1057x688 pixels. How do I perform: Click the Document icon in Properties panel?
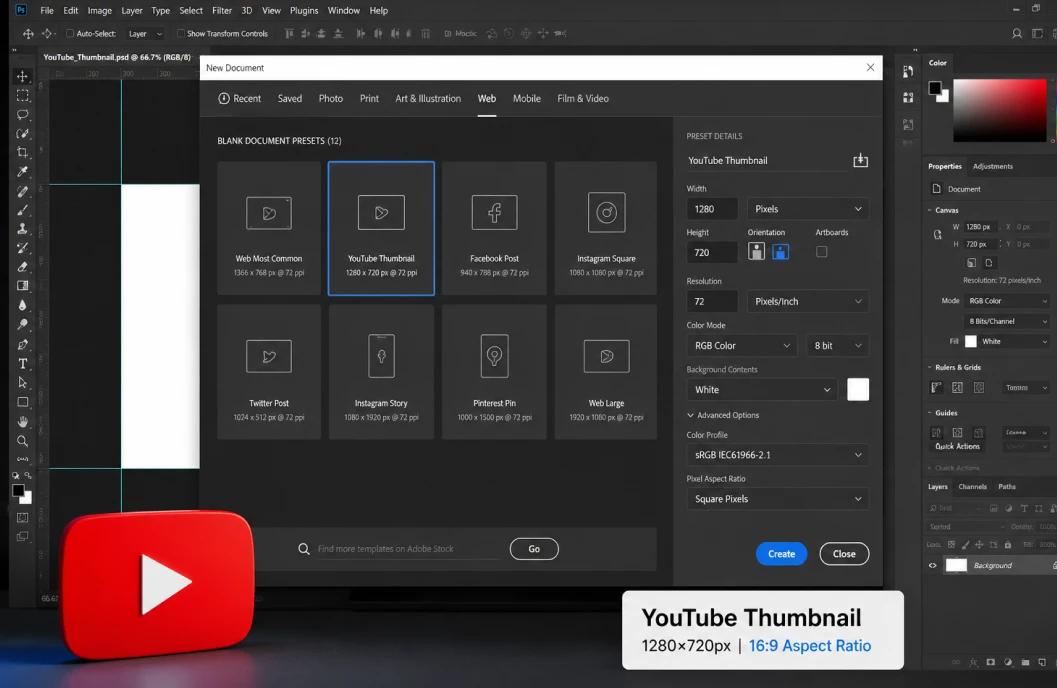[x=936, y=189]
